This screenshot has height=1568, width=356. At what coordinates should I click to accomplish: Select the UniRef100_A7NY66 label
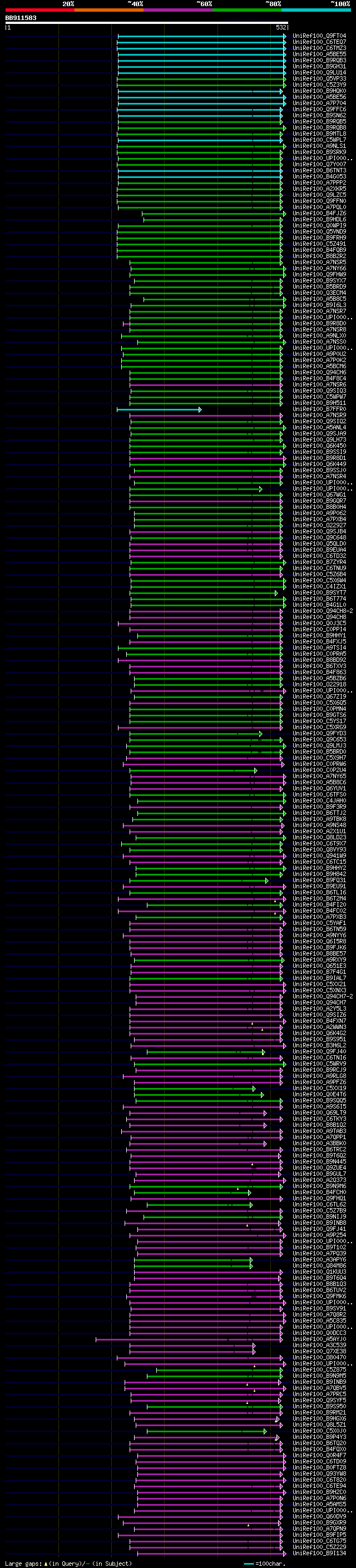[x=319, y=269]
